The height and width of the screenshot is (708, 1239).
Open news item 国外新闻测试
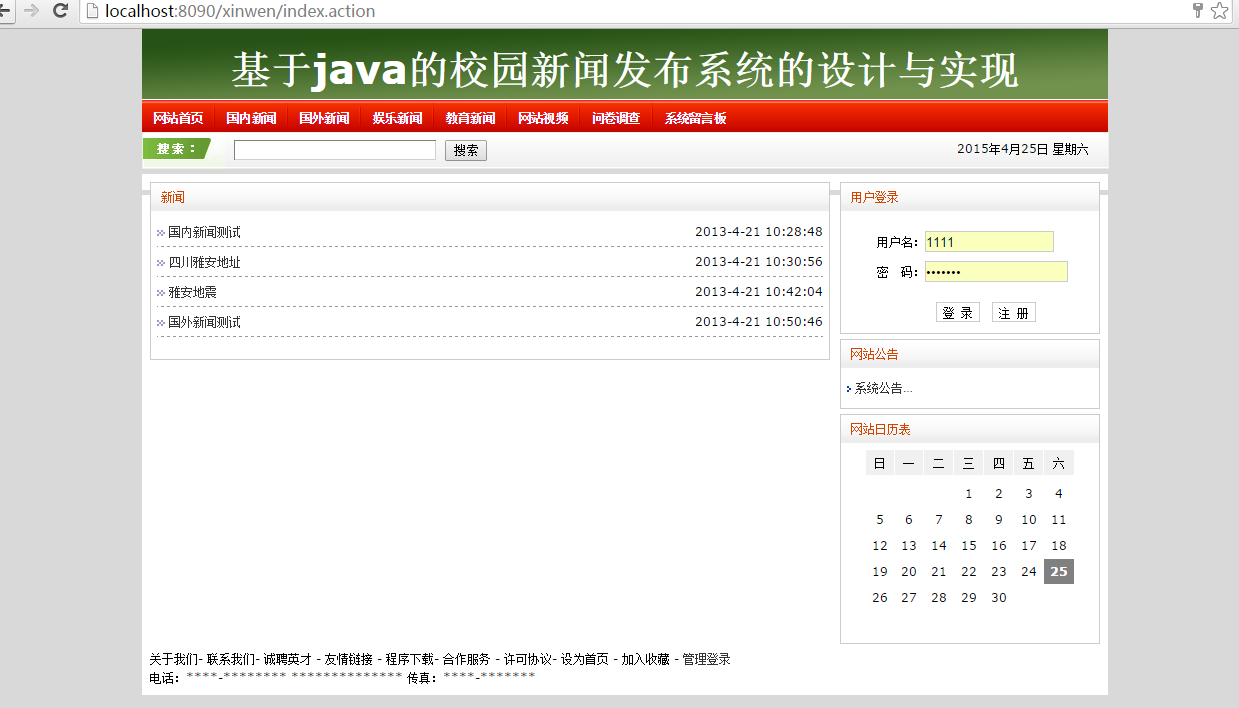point(204,322)
